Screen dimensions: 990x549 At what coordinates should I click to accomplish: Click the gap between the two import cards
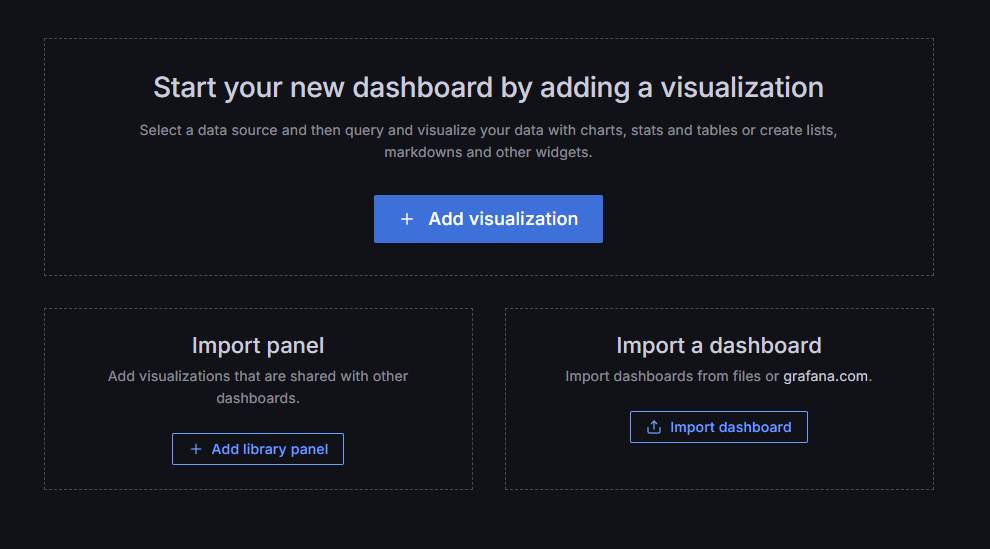point(489,399)
